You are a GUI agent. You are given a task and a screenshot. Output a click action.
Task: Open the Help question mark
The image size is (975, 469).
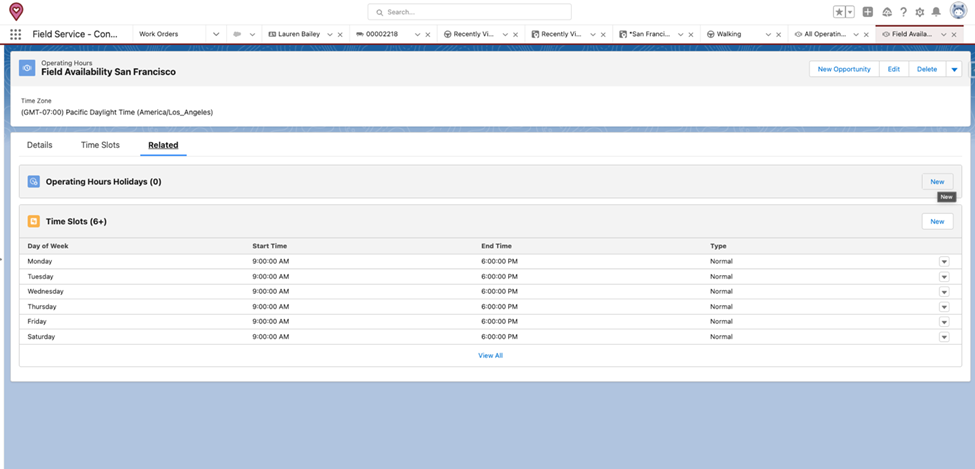coord(903,12)
